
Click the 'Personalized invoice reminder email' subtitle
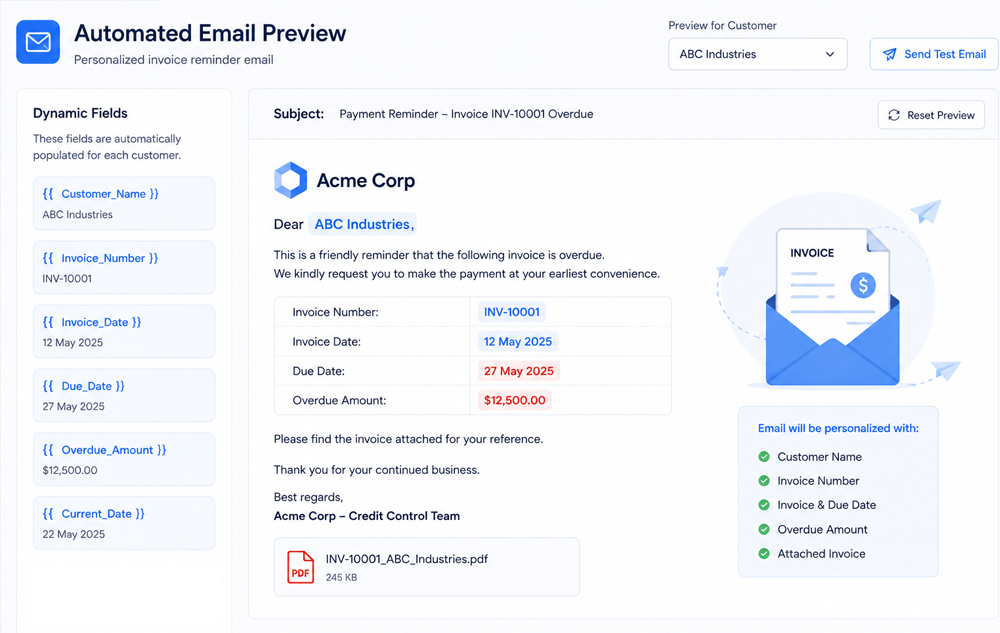173,59
